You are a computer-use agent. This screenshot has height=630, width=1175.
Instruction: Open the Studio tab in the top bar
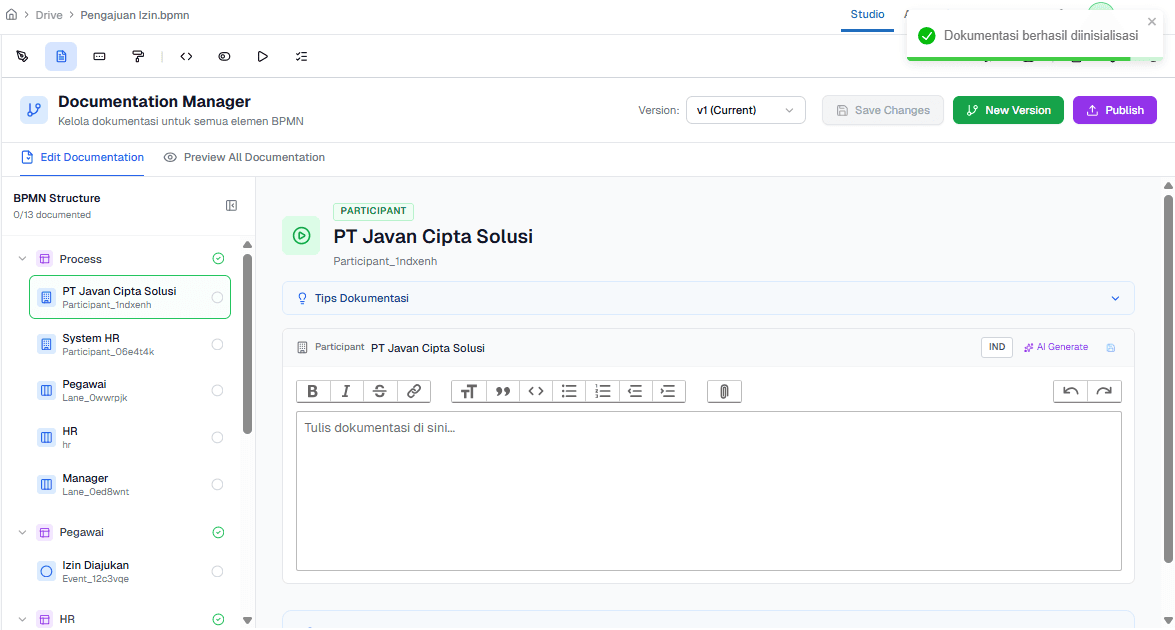[x=866, y=15]
